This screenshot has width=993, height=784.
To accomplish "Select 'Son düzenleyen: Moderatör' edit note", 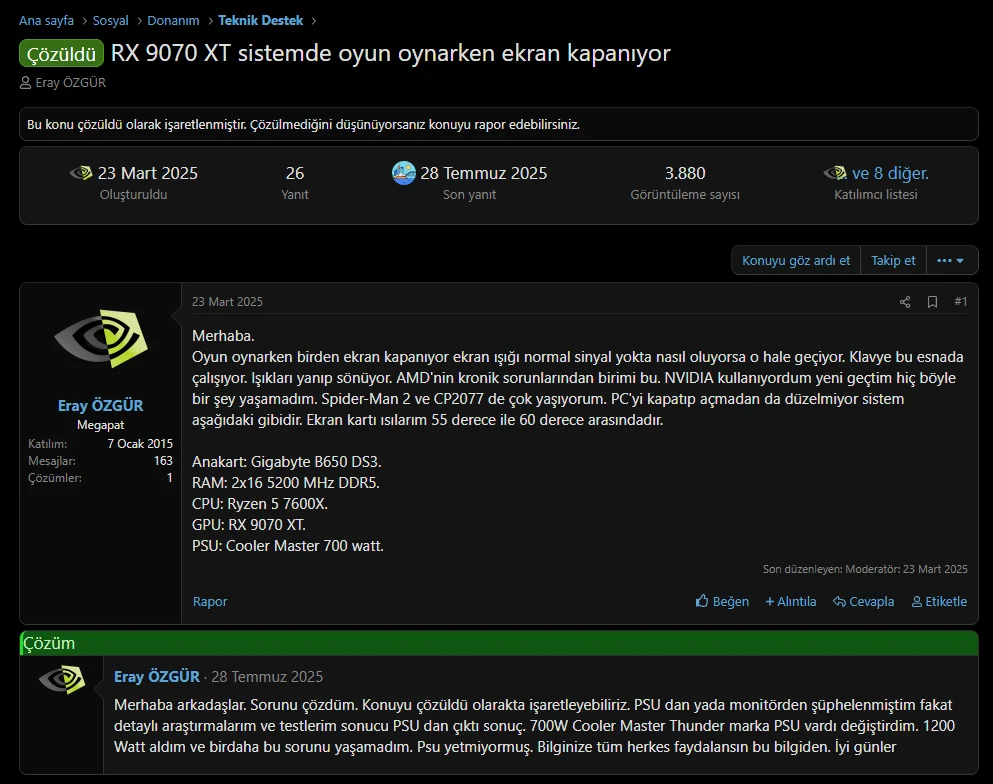I will click(x=865, y=569).
